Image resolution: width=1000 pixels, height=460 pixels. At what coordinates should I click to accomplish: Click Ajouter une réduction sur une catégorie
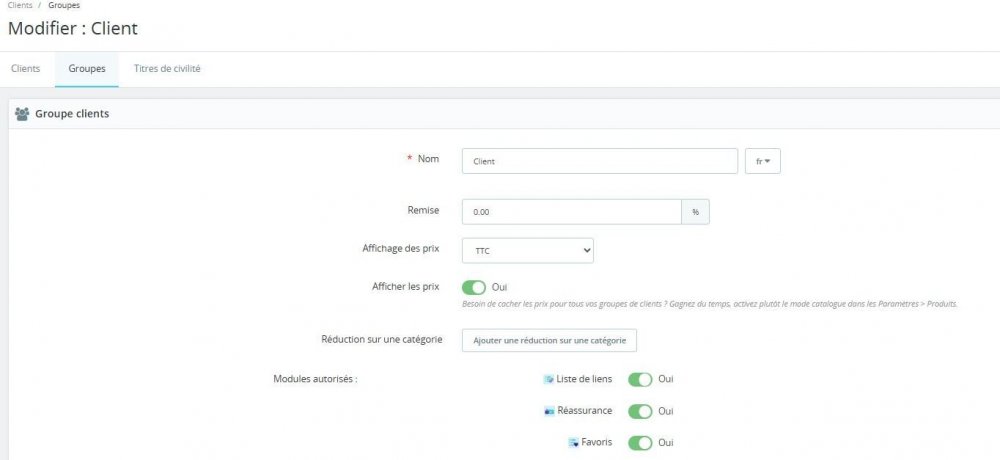point(549,340)
